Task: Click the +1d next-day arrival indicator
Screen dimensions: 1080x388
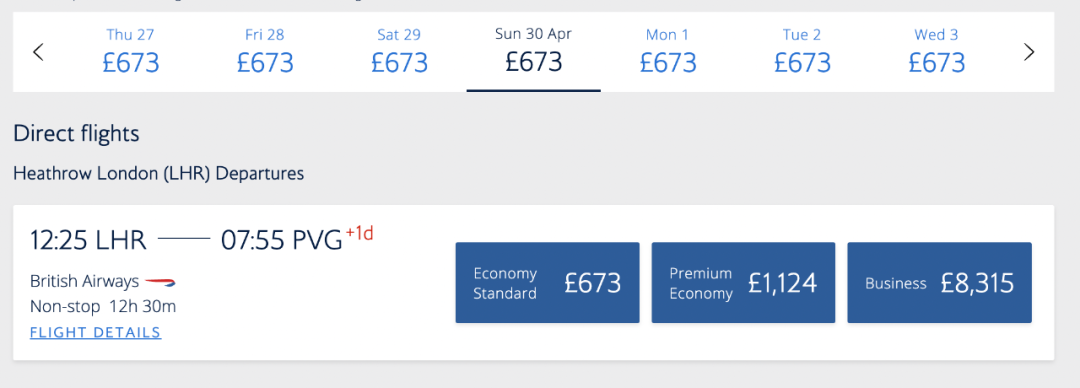Action: click(x=359, y=234)
